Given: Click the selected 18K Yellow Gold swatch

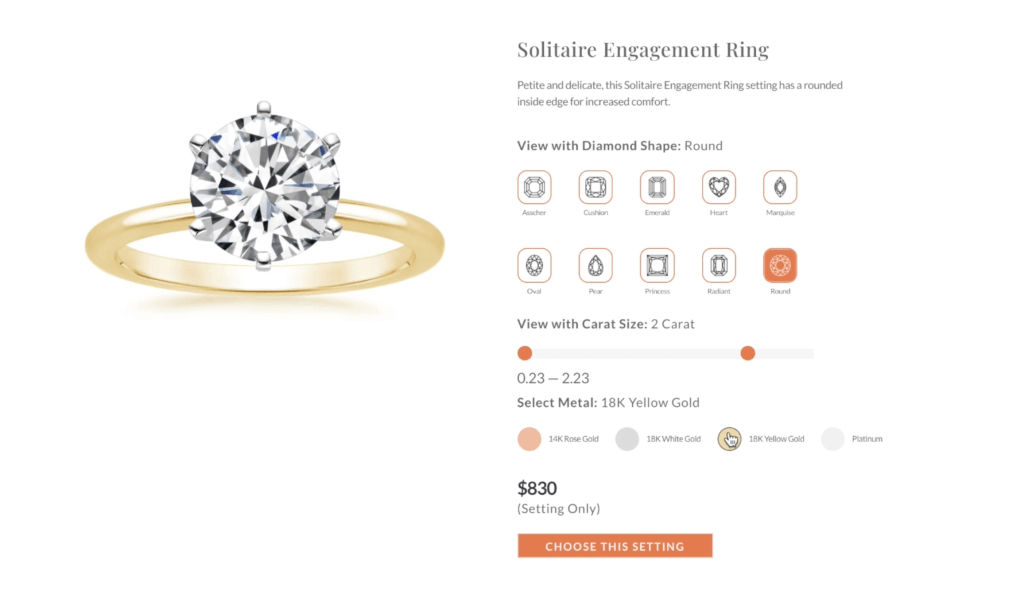Looking at the screenshot, I should pos(728,438).
